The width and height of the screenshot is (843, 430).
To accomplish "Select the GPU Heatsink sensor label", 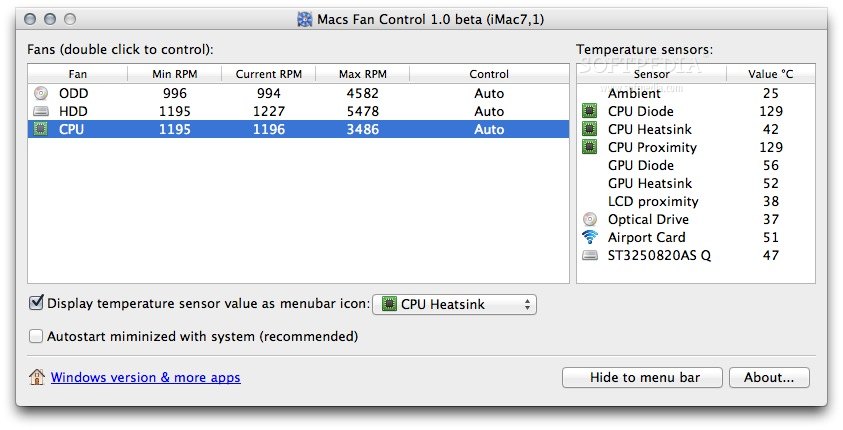I will [650, 183].
